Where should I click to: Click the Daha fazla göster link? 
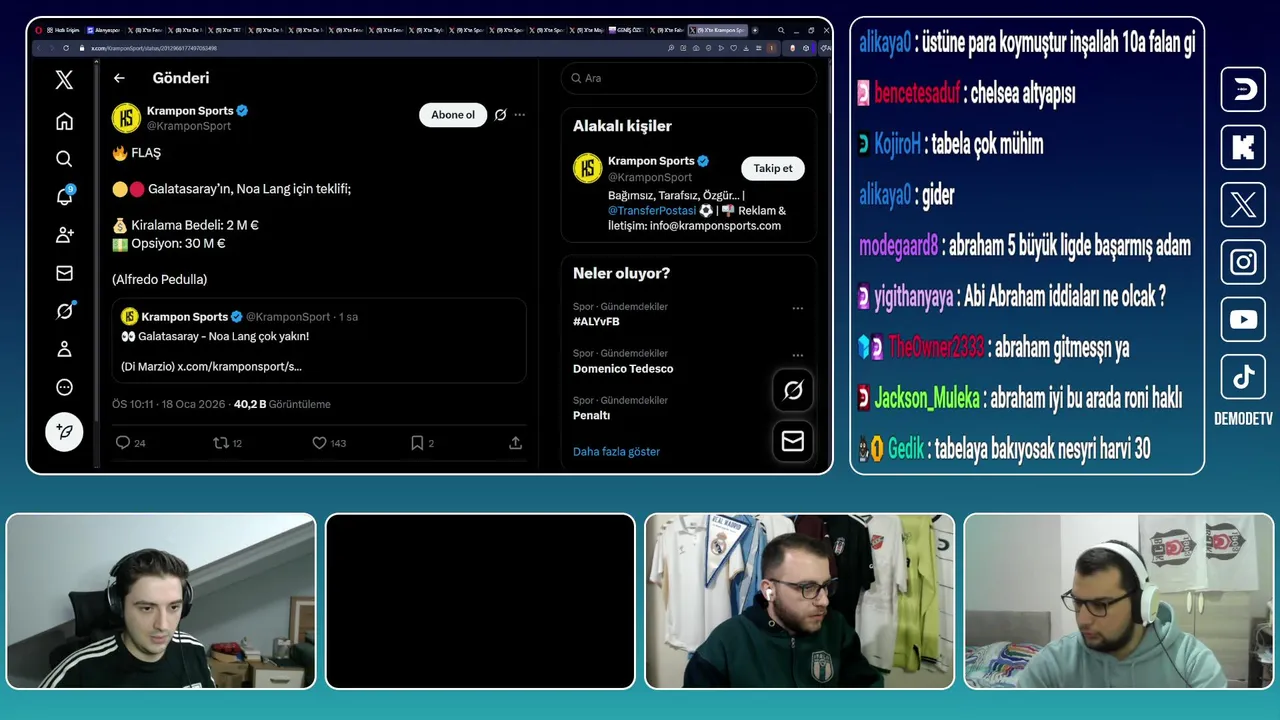(616, 452)
